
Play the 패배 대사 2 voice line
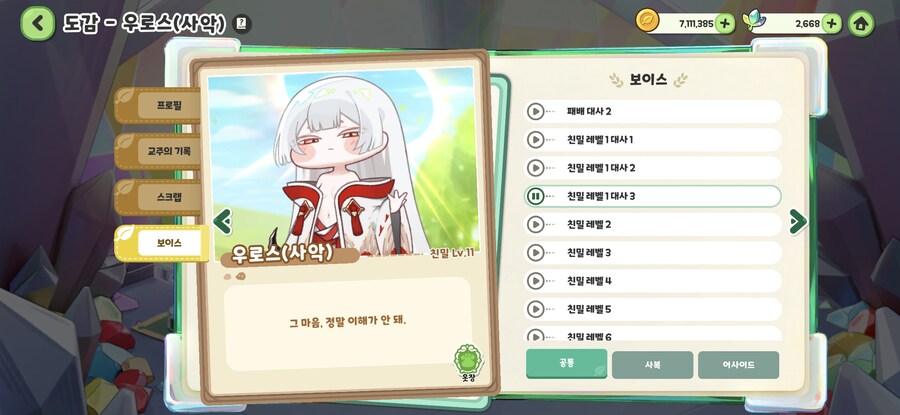535,111
